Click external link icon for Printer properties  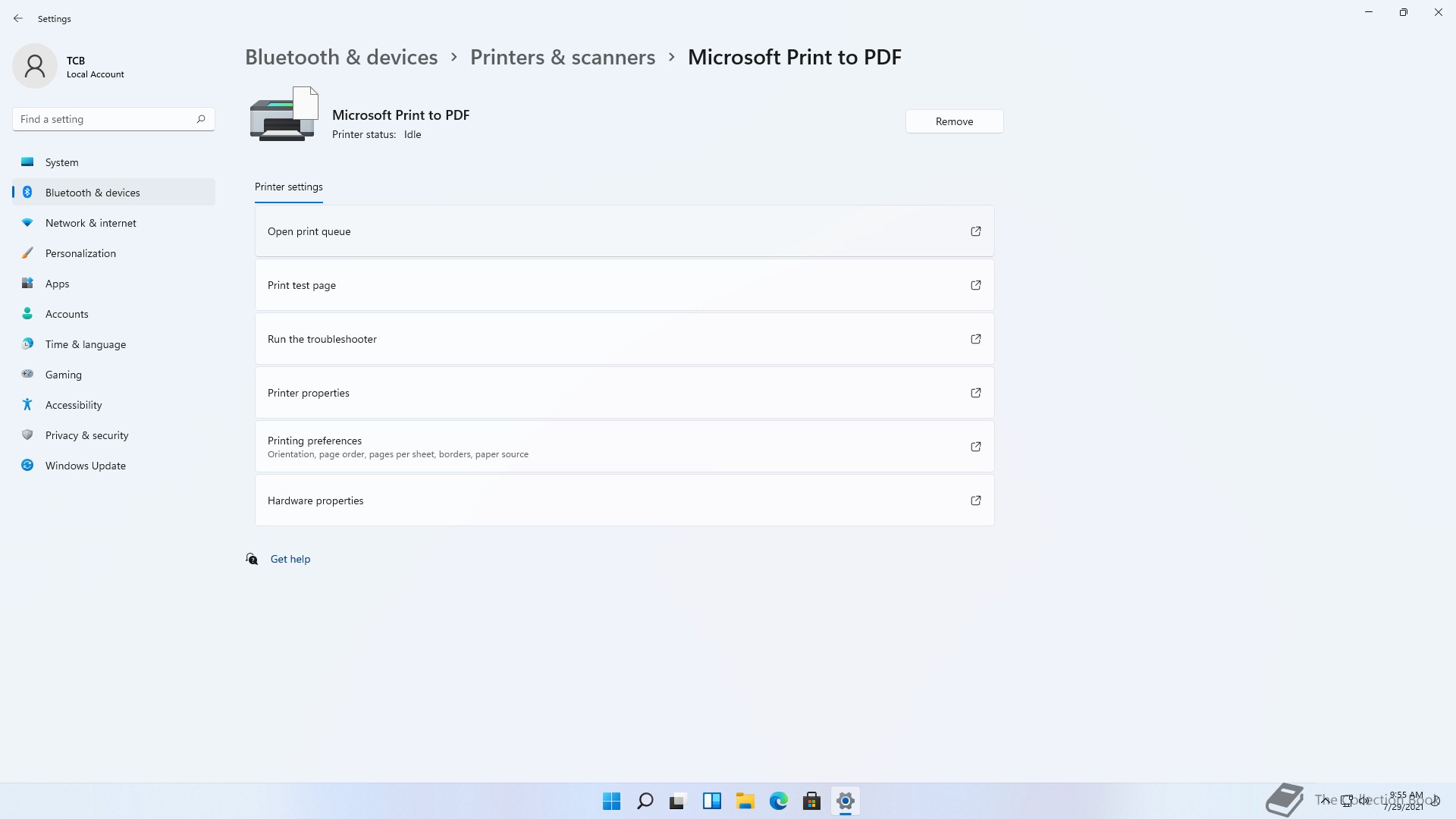[x=976, y=393]
